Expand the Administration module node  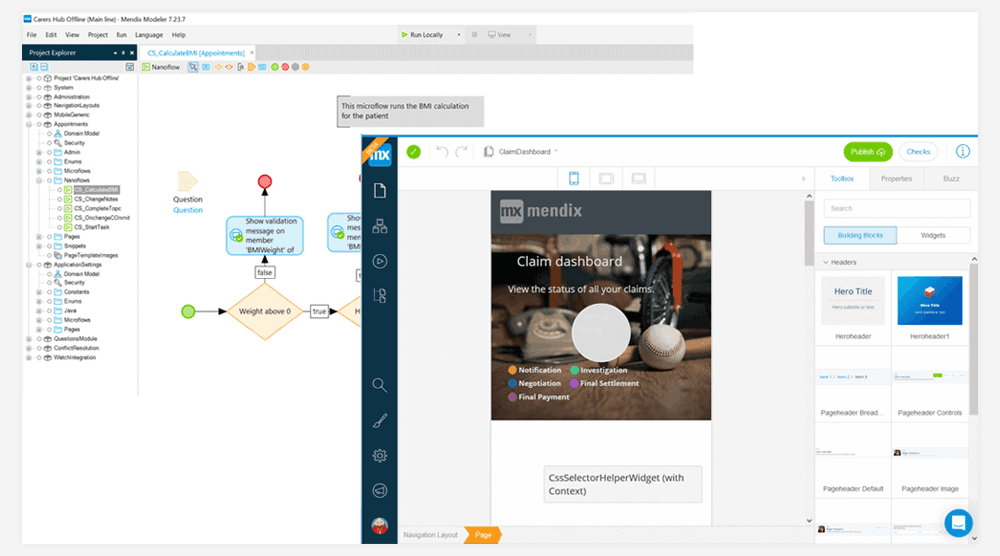(29, 97)
